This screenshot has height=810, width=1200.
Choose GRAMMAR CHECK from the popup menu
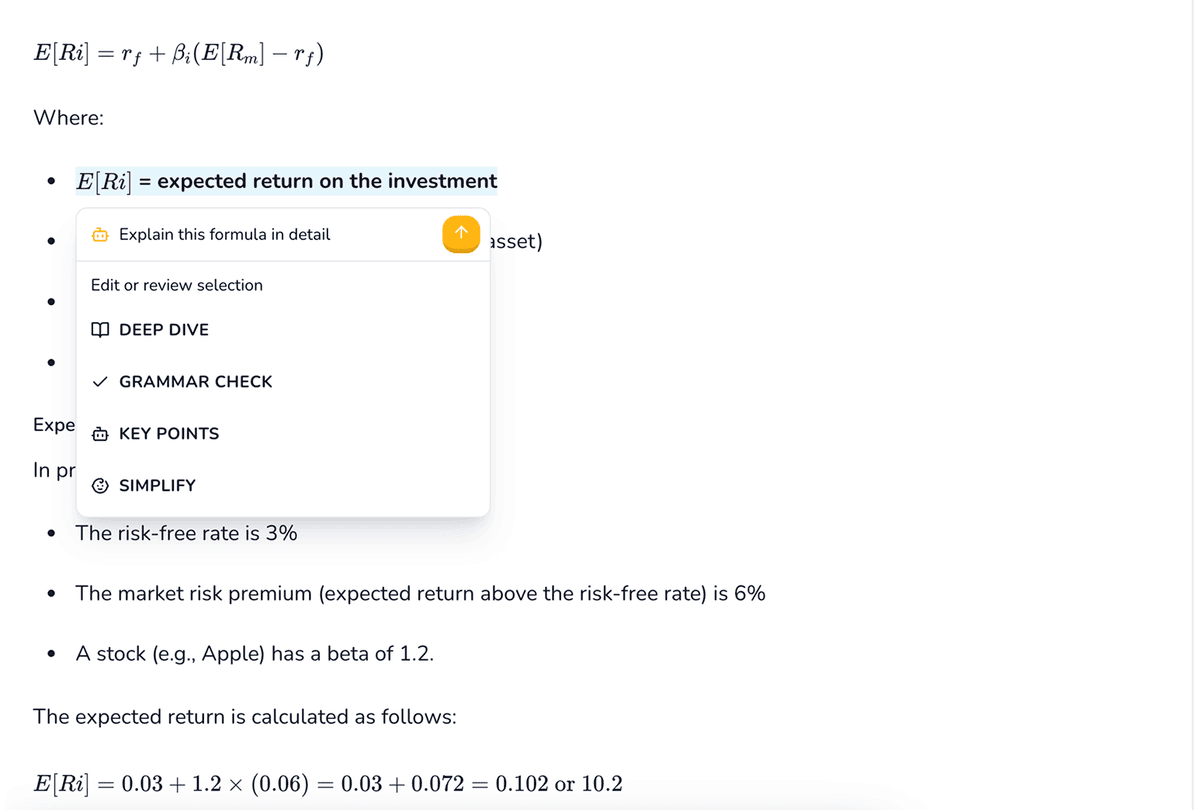(195, 381)
